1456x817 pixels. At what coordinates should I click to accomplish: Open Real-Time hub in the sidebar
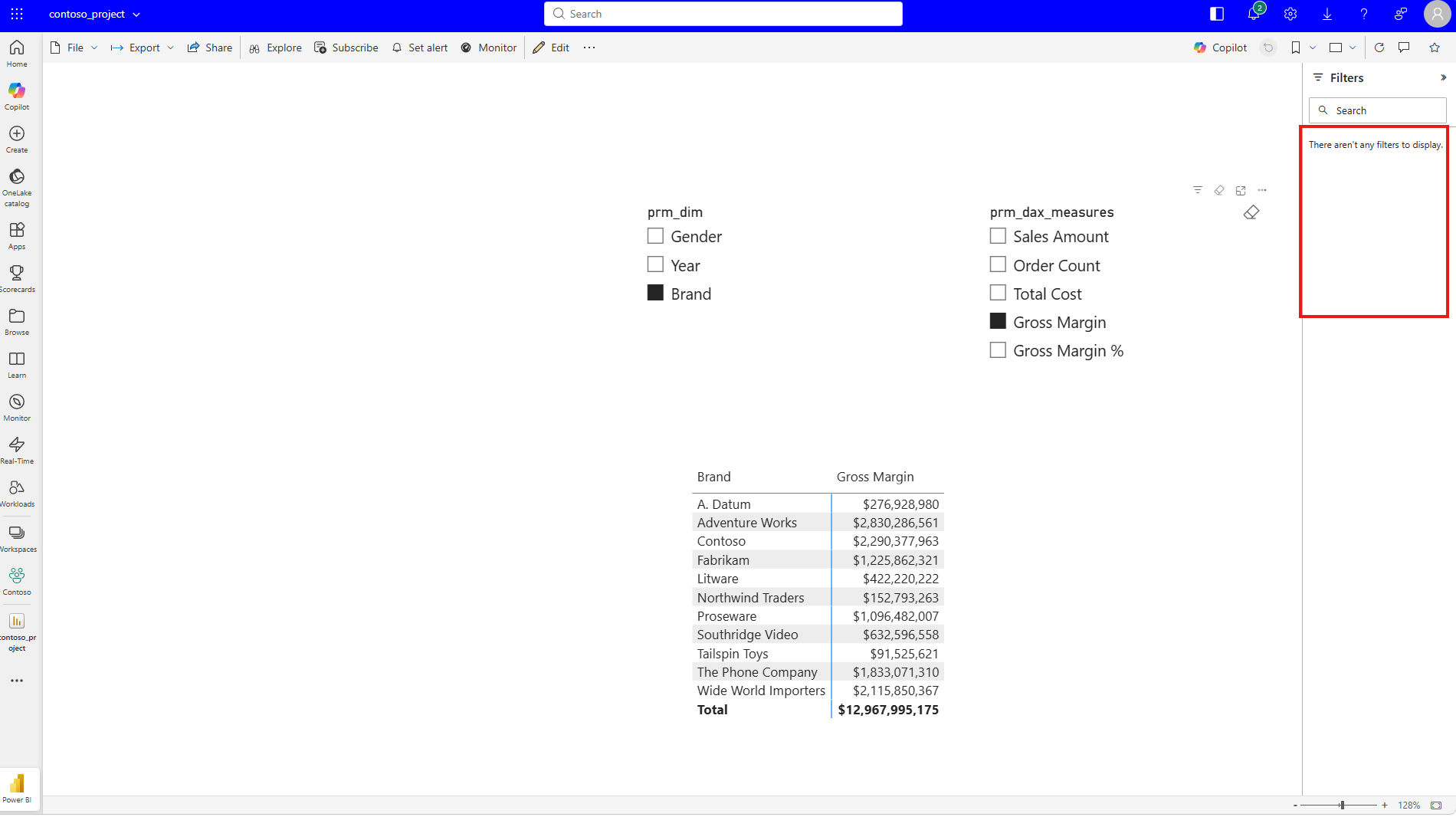point(17,450)
